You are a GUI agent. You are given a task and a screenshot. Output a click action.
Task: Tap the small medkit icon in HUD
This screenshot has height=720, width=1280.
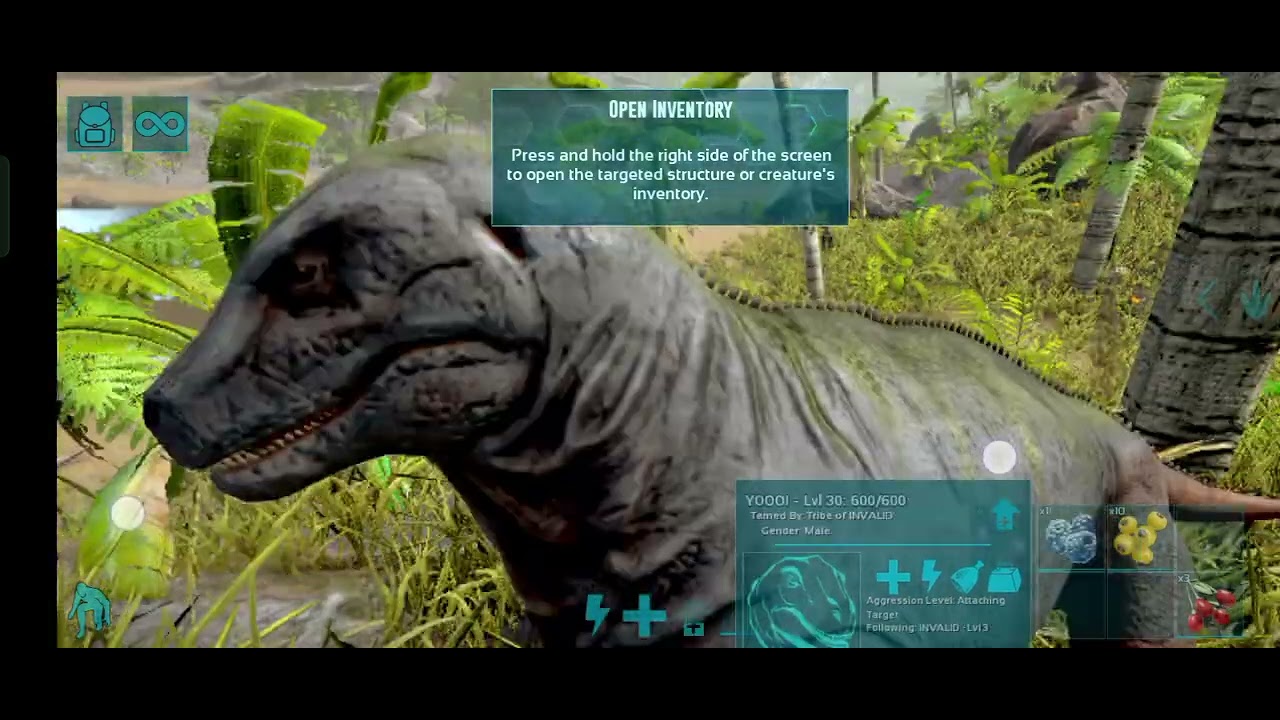click(693, 628)
